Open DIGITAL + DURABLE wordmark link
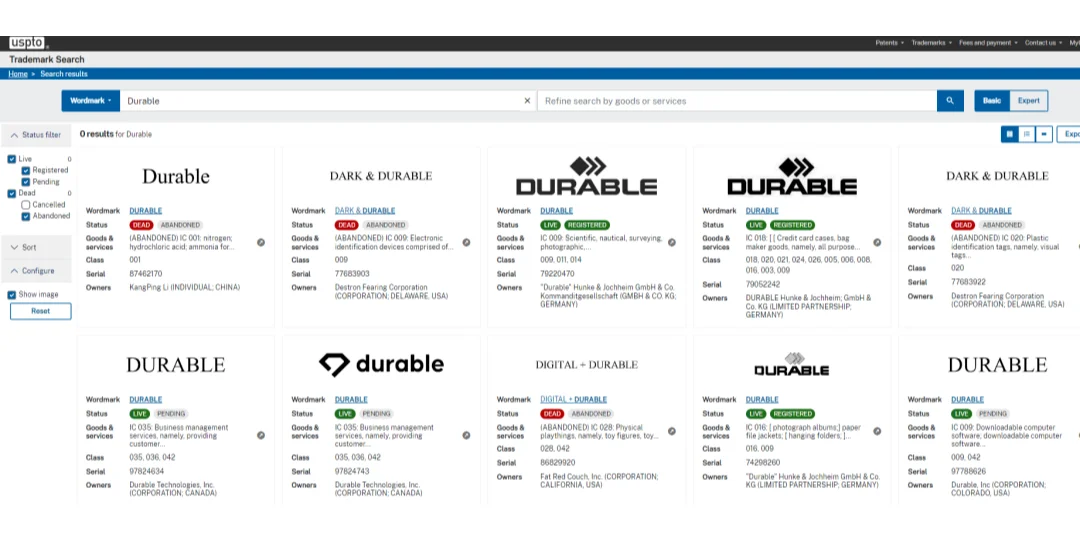 click(x=573, y=399)
